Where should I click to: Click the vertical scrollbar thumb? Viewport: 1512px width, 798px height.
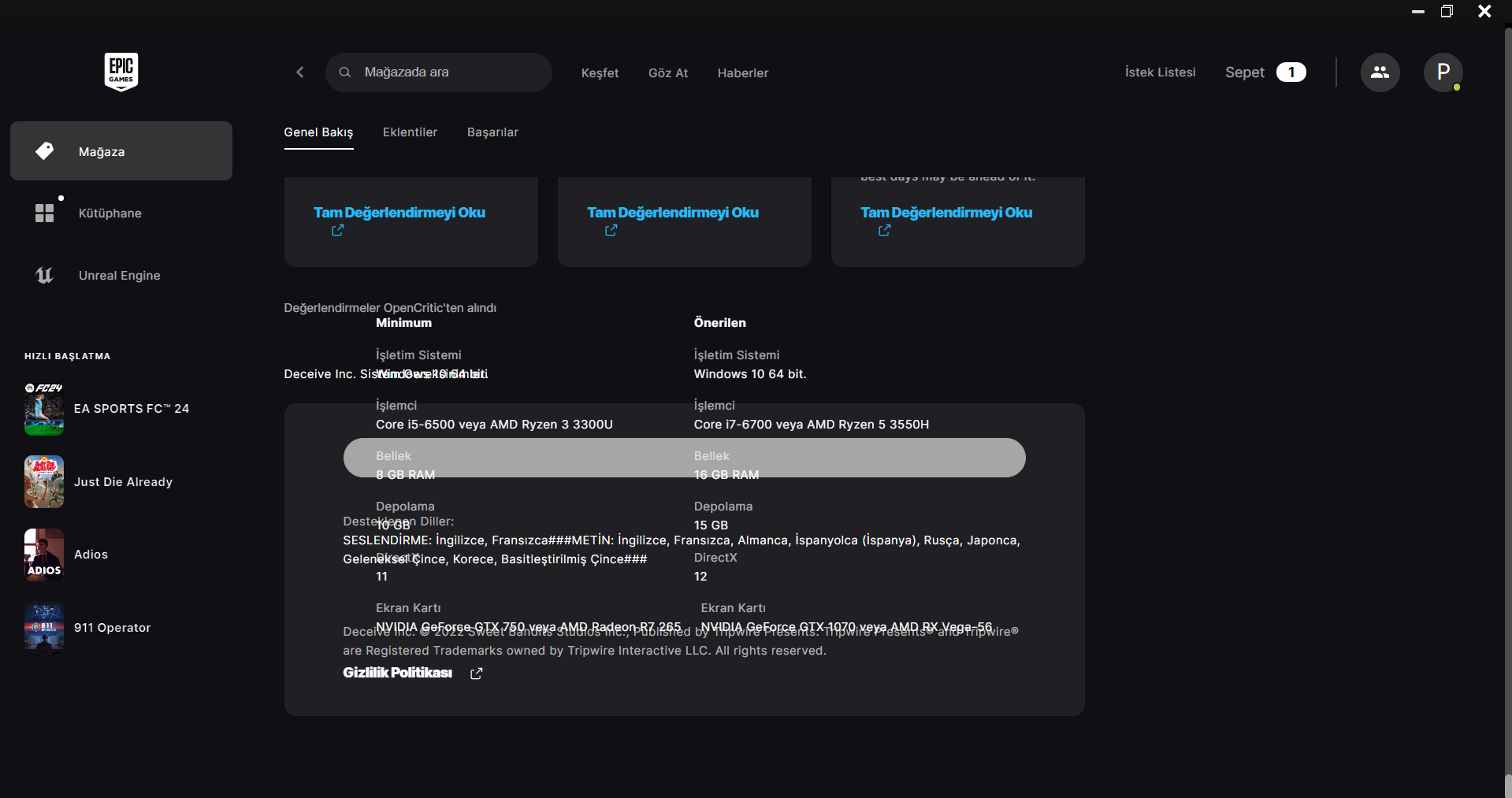1508,785
